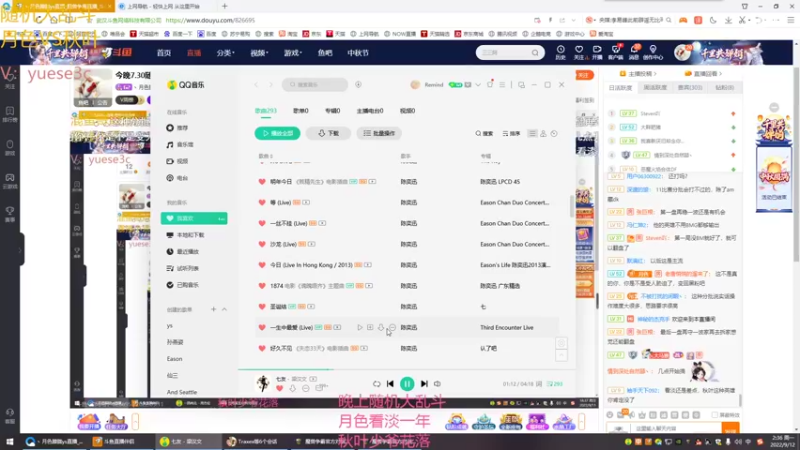Click the QQ Music search field
Screen dimensions: 800x450
pyautogui.click(x=315, y=84)
